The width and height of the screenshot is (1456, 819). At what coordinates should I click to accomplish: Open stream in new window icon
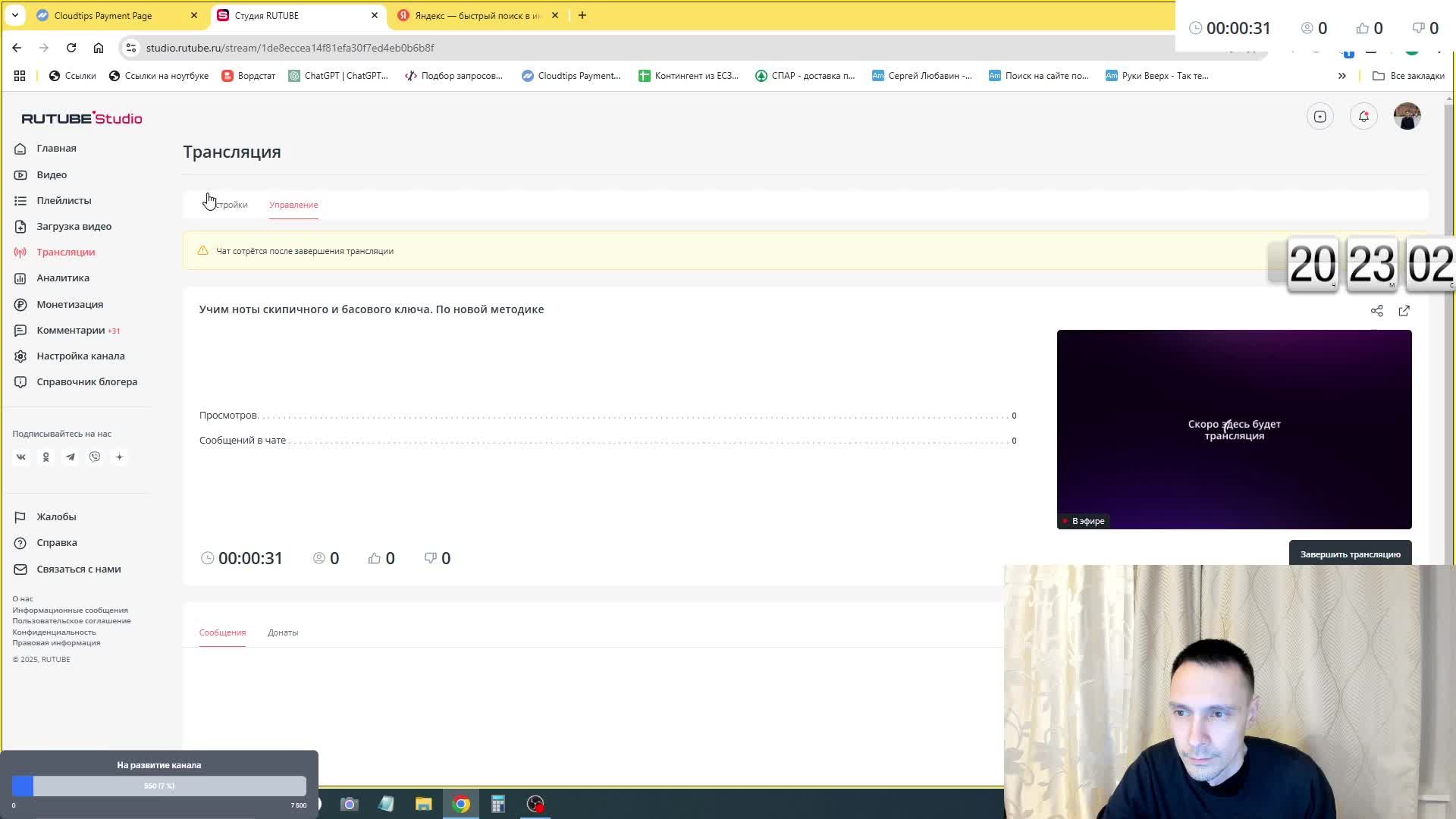(1404, 311)
